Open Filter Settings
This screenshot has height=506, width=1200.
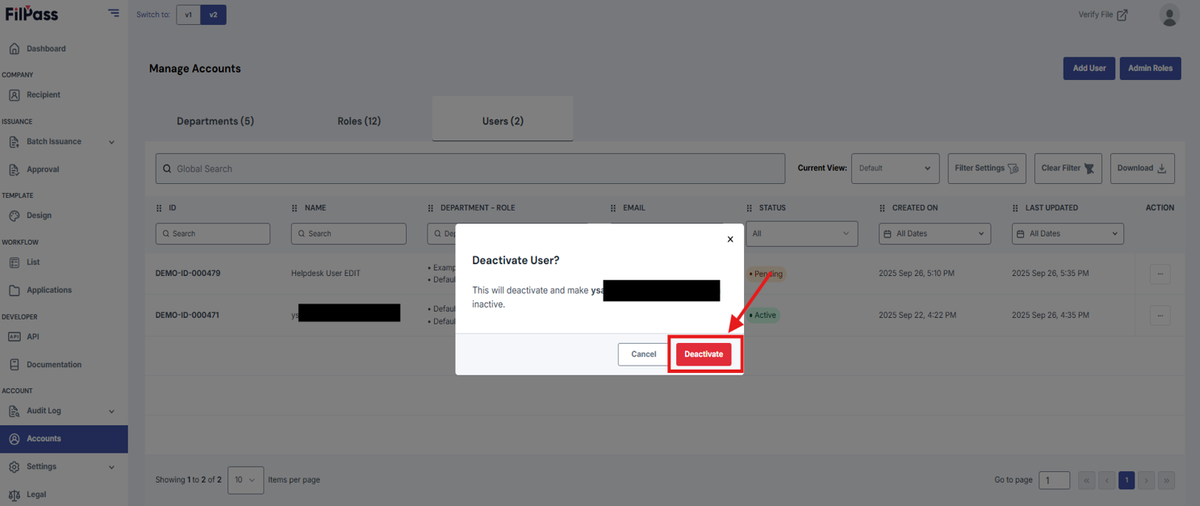coord(987,168)
